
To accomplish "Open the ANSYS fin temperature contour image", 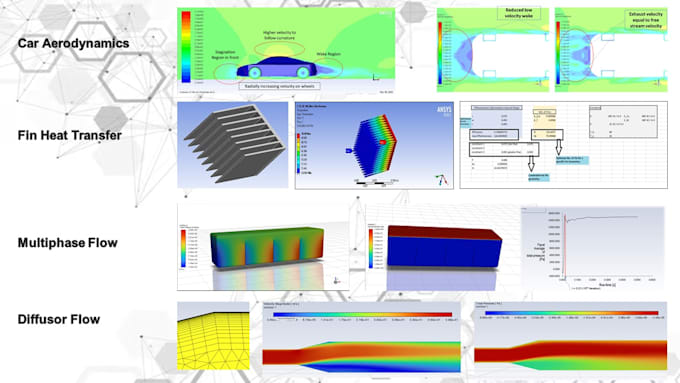I will [x=374, y=145].
